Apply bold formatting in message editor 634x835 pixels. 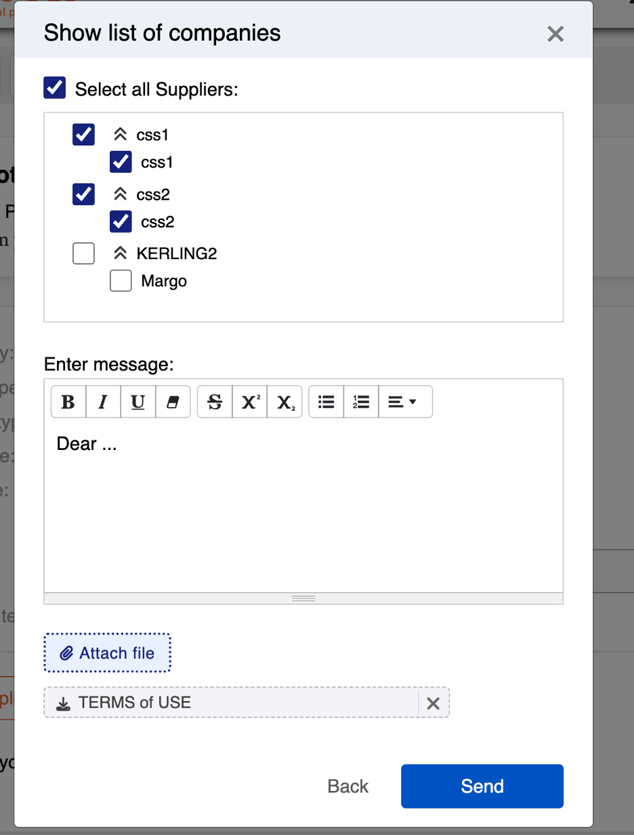pos(68,402)
